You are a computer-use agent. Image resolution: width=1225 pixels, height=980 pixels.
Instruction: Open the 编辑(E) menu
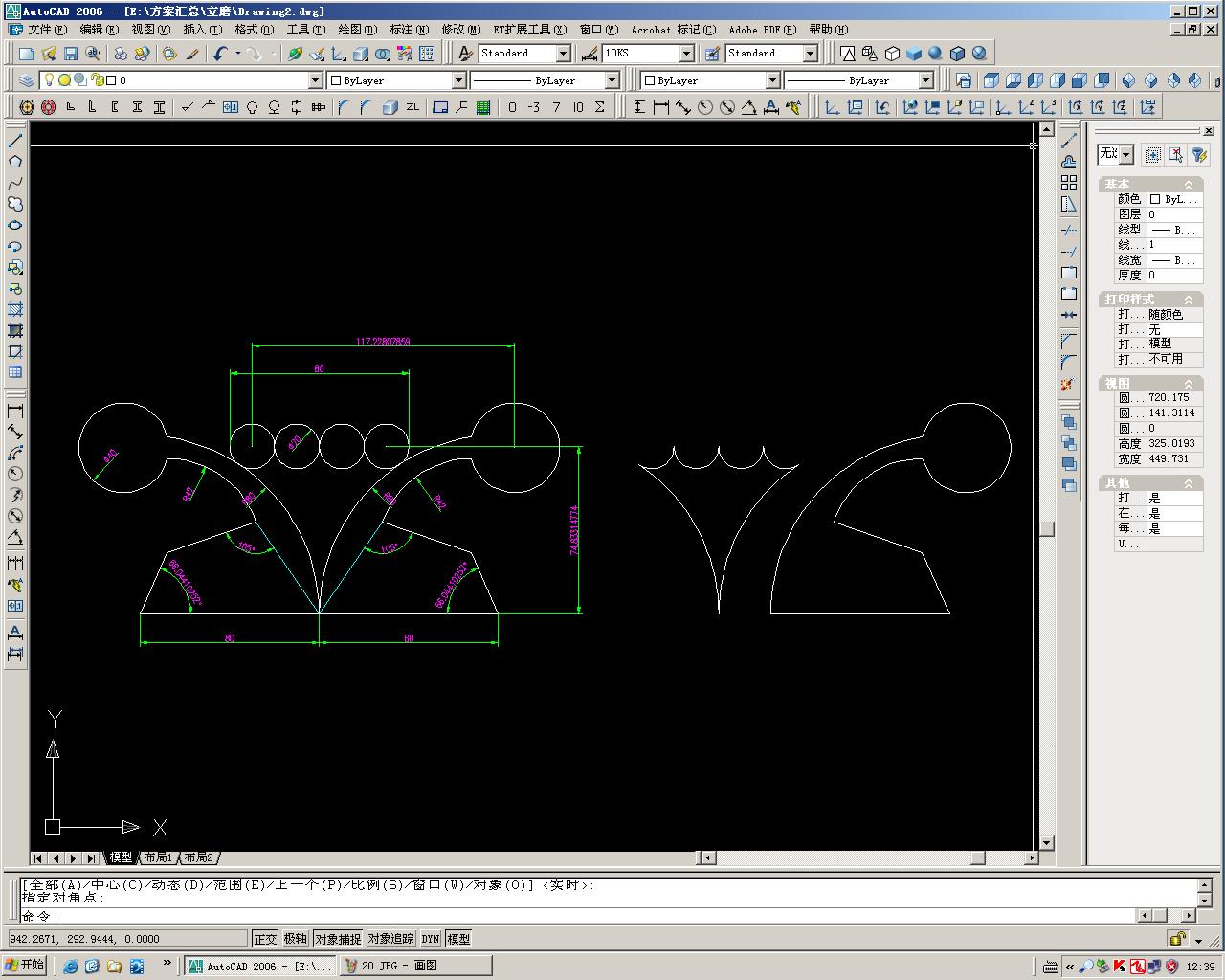[x=99, y=30]
